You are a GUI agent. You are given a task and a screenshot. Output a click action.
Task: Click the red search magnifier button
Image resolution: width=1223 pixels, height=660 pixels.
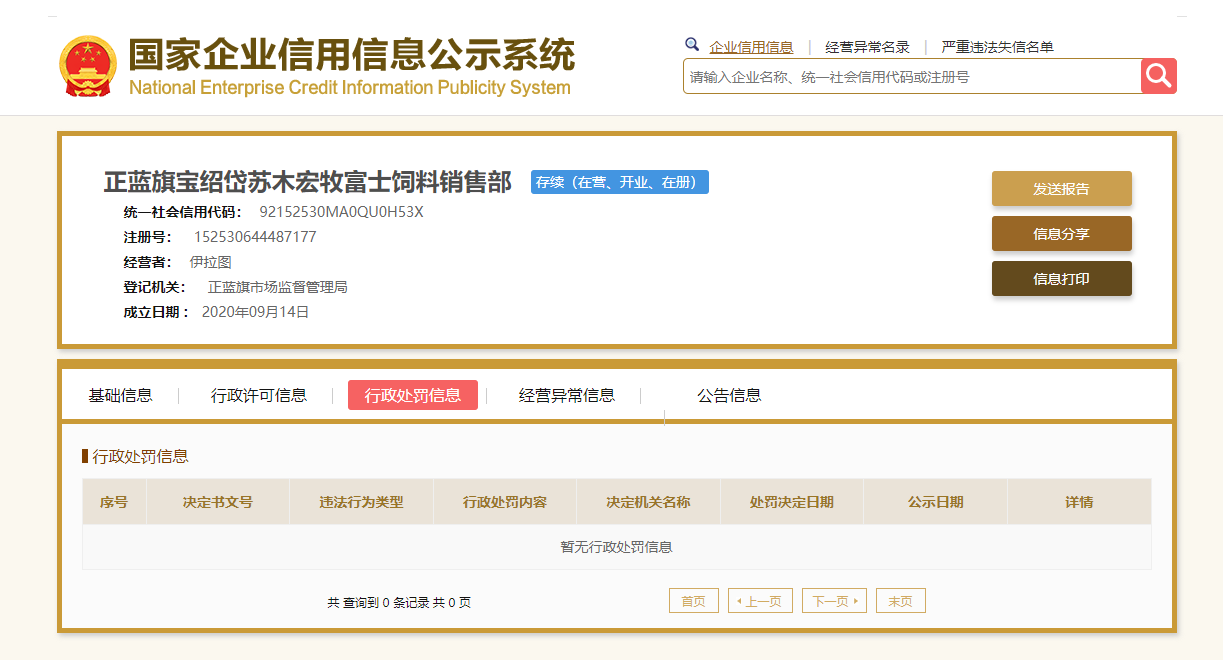coord(1159,76)
